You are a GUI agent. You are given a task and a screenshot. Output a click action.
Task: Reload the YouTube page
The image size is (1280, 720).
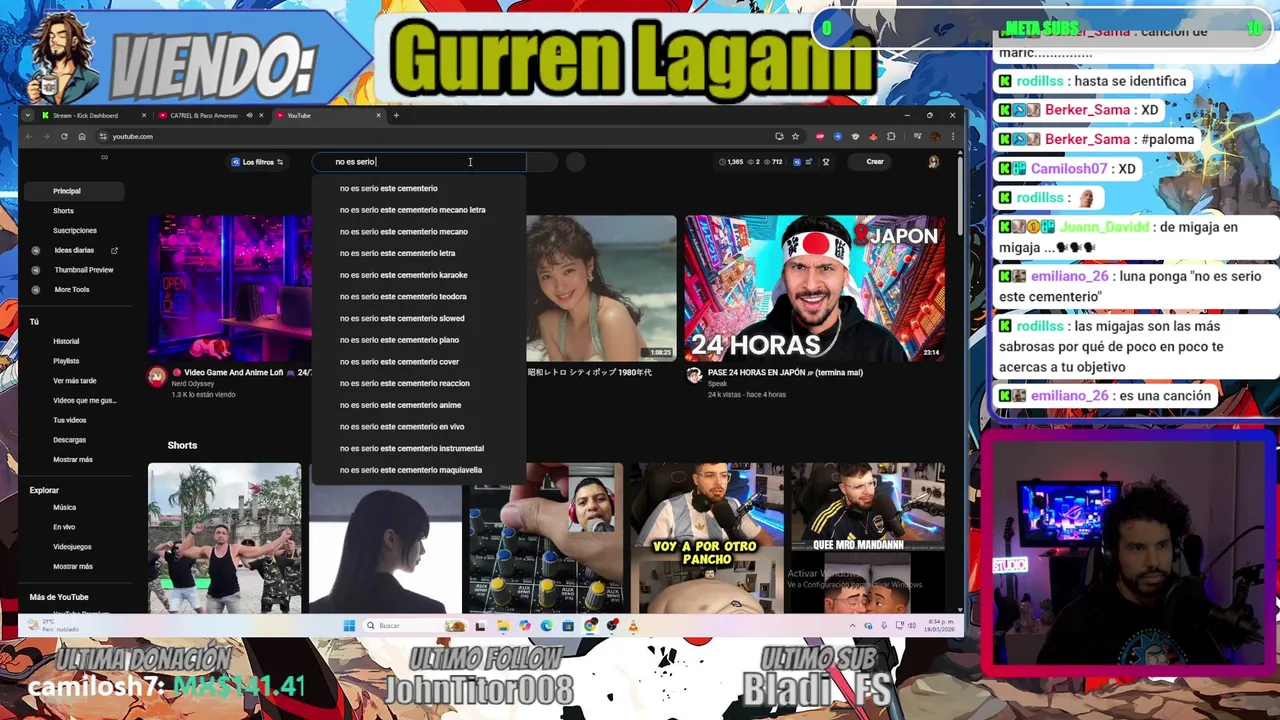coord(64,136)
